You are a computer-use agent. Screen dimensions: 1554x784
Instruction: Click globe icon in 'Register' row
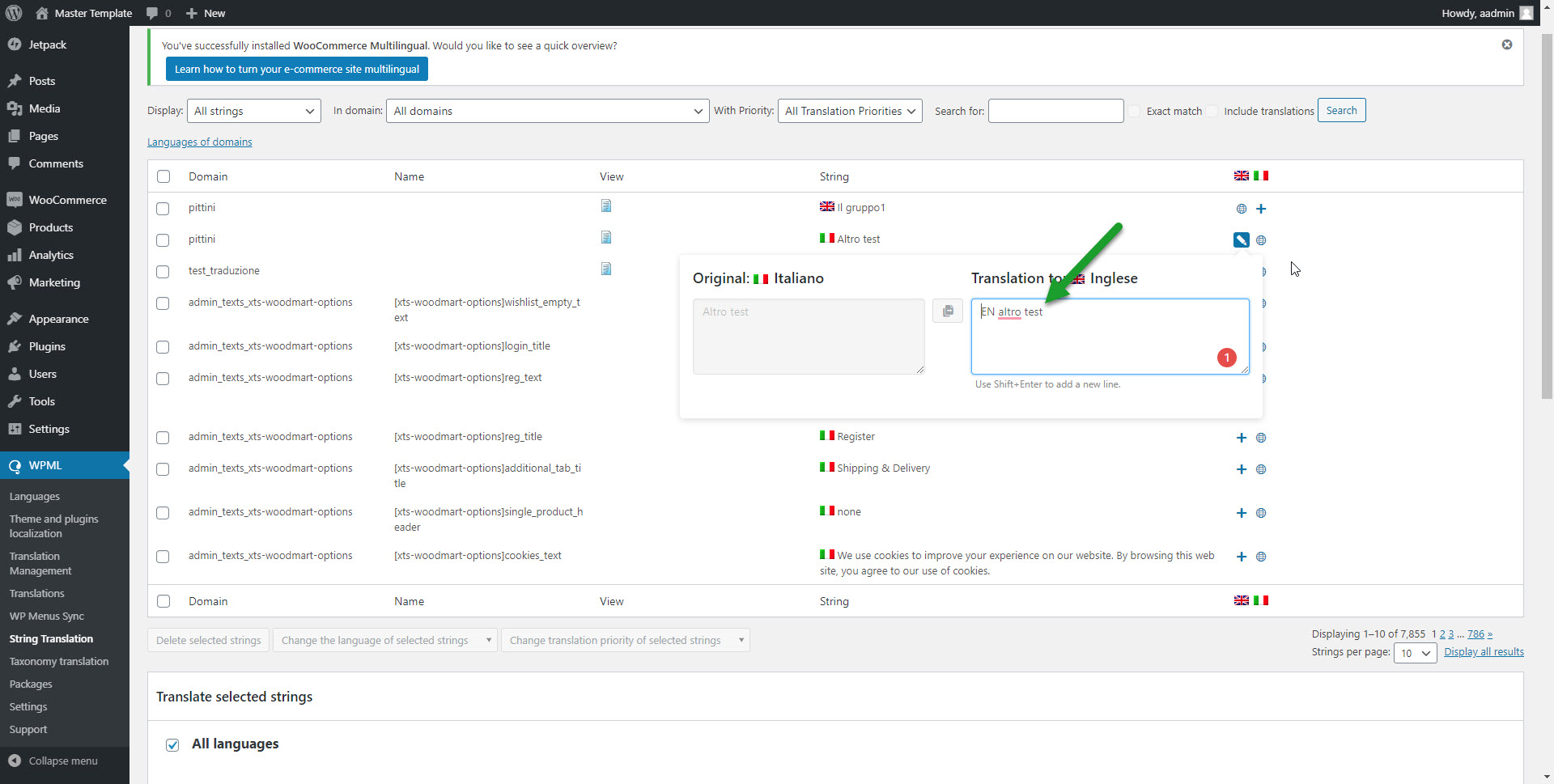click(1261, 438)
